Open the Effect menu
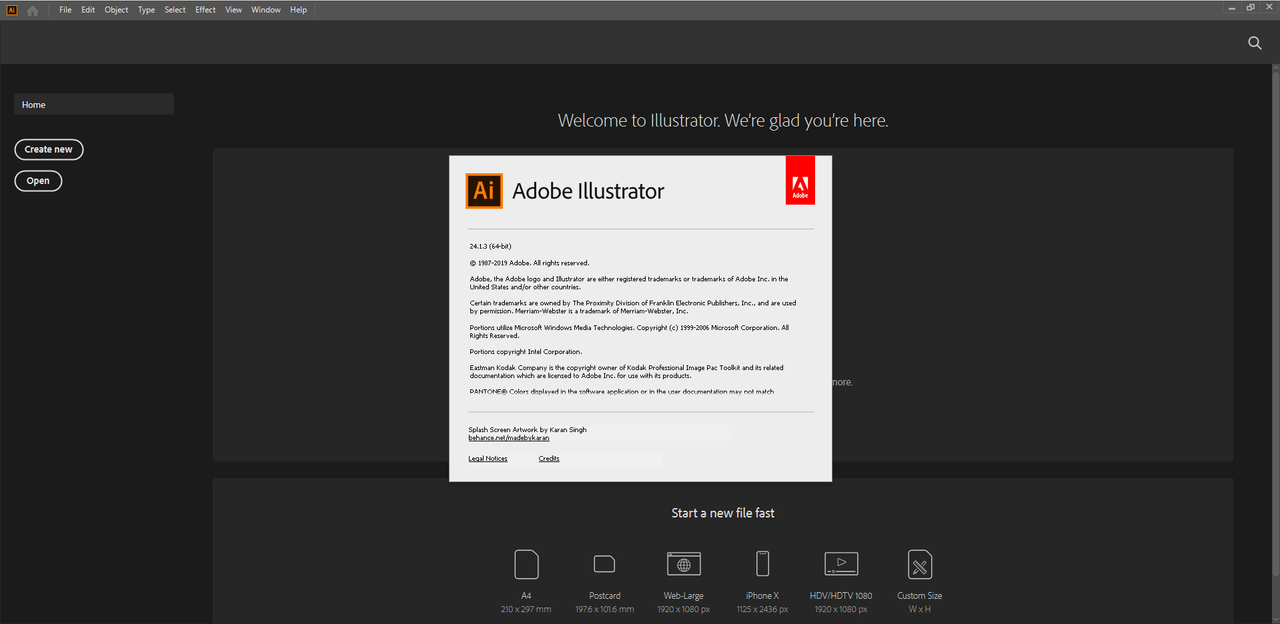The image size is (1280, 624). 205,10
